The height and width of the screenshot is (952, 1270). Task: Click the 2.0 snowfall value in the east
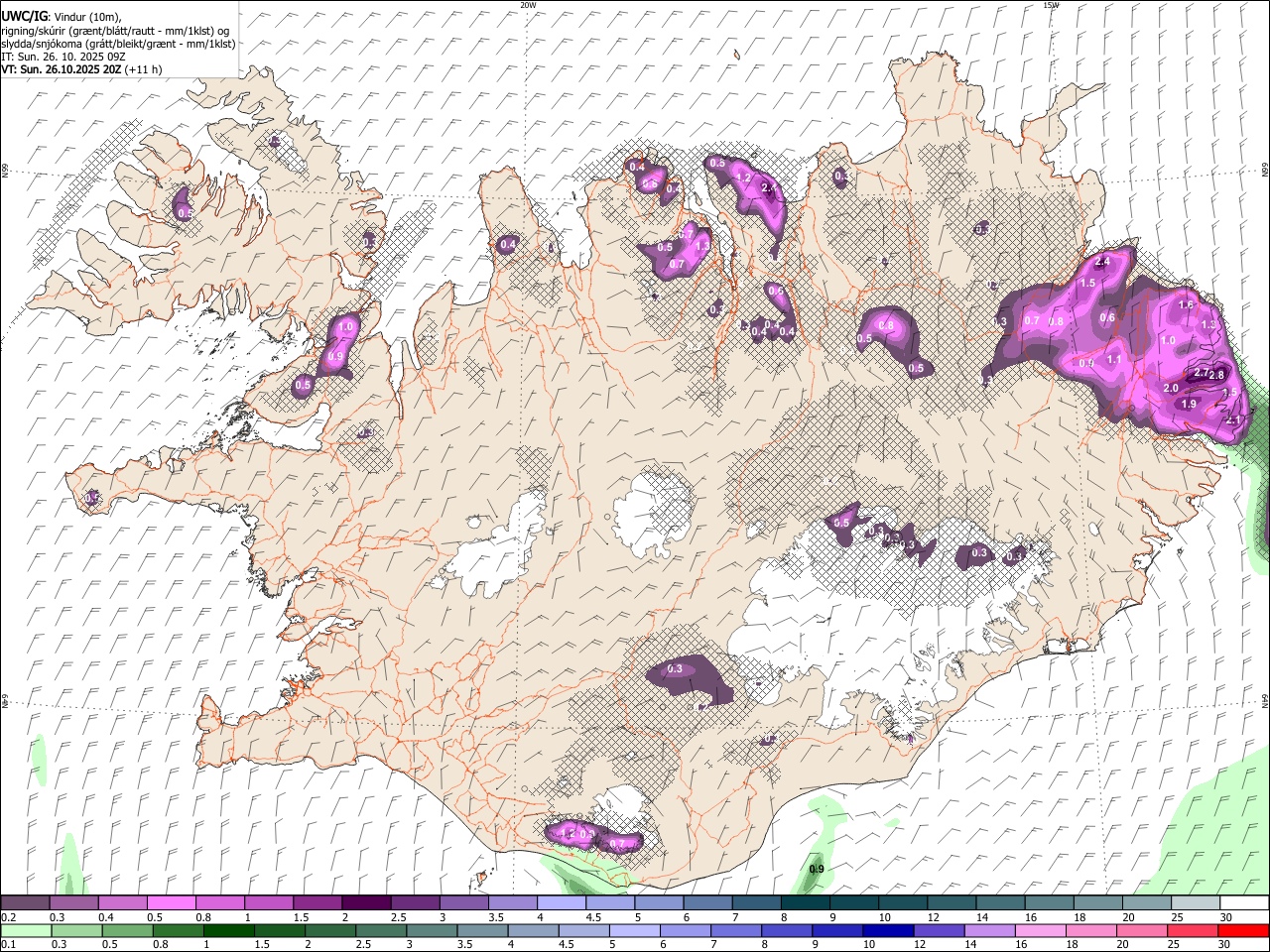[1171, 388]
